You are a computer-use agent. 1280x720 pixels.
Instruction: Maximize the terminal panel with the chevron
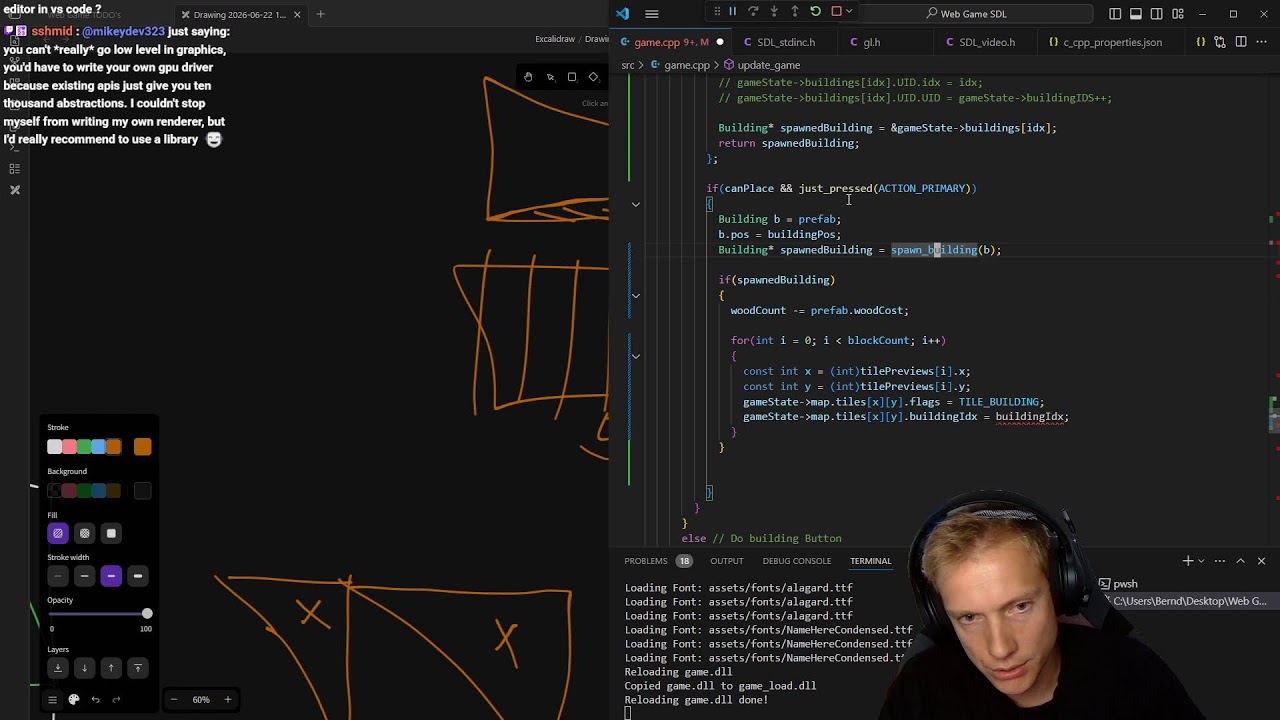click(x=1240, y=561)
